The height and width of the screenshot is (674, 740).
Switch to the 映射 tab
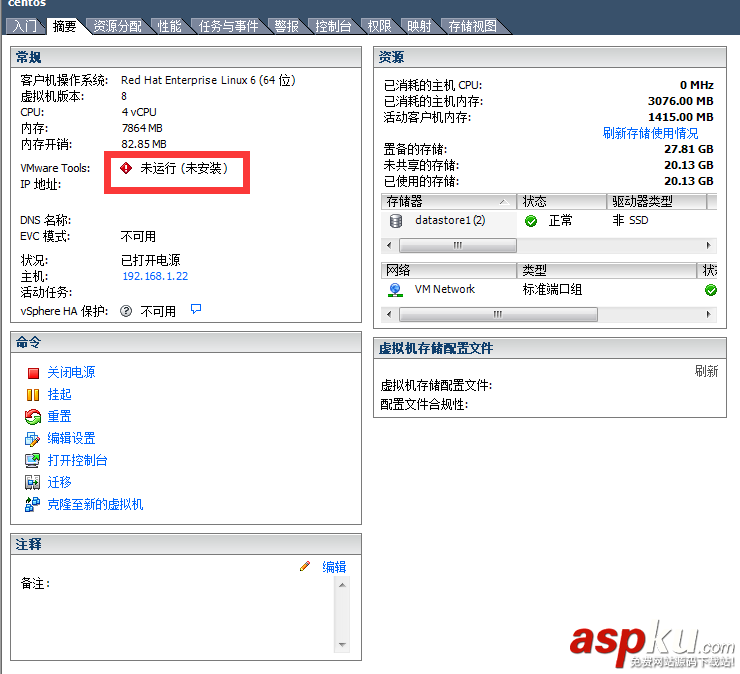[419, 26]
